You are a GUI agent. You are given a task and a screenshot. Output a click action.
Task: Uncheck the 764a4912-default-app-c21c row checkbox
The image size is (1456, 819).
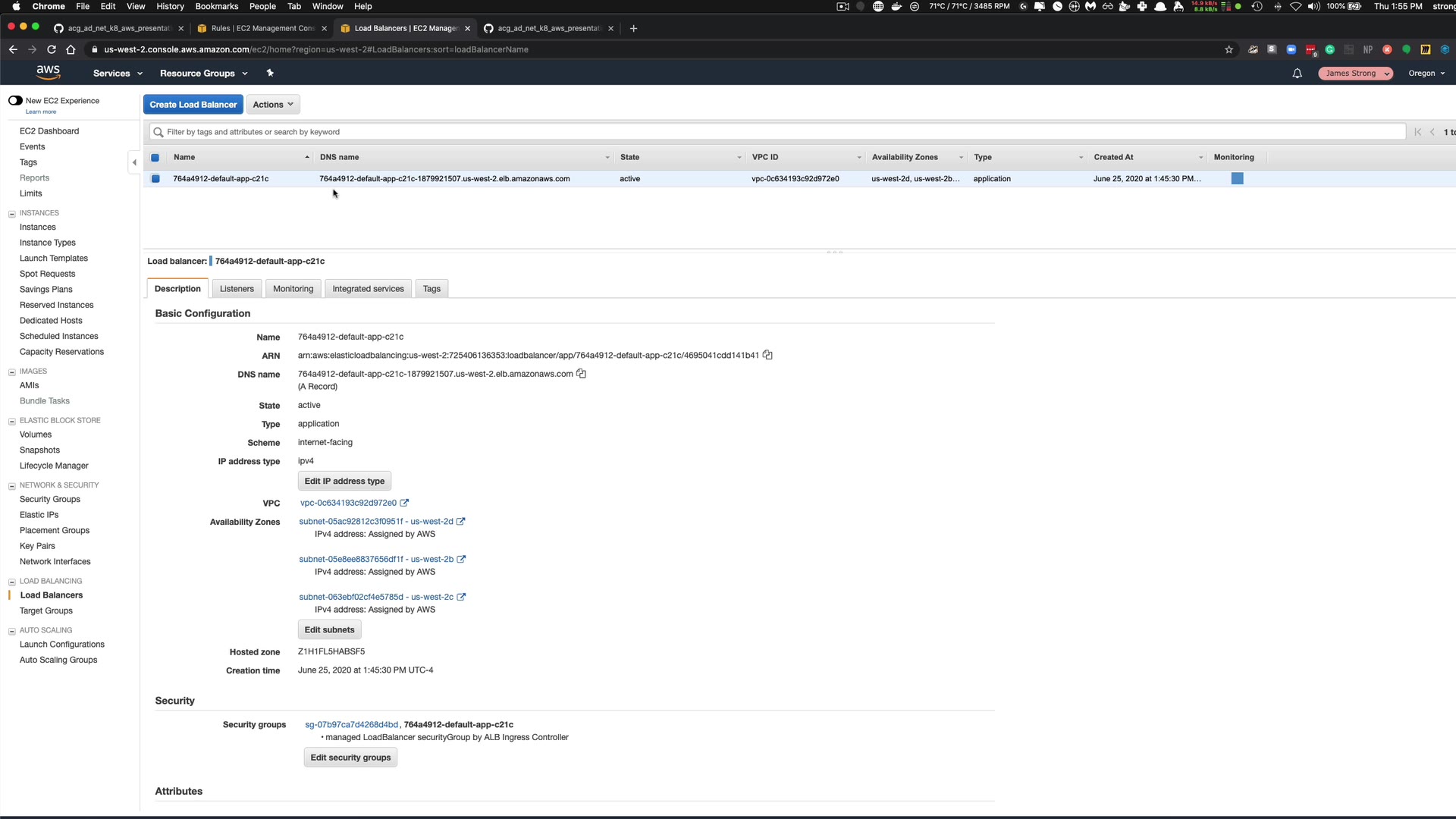point(155,179)
